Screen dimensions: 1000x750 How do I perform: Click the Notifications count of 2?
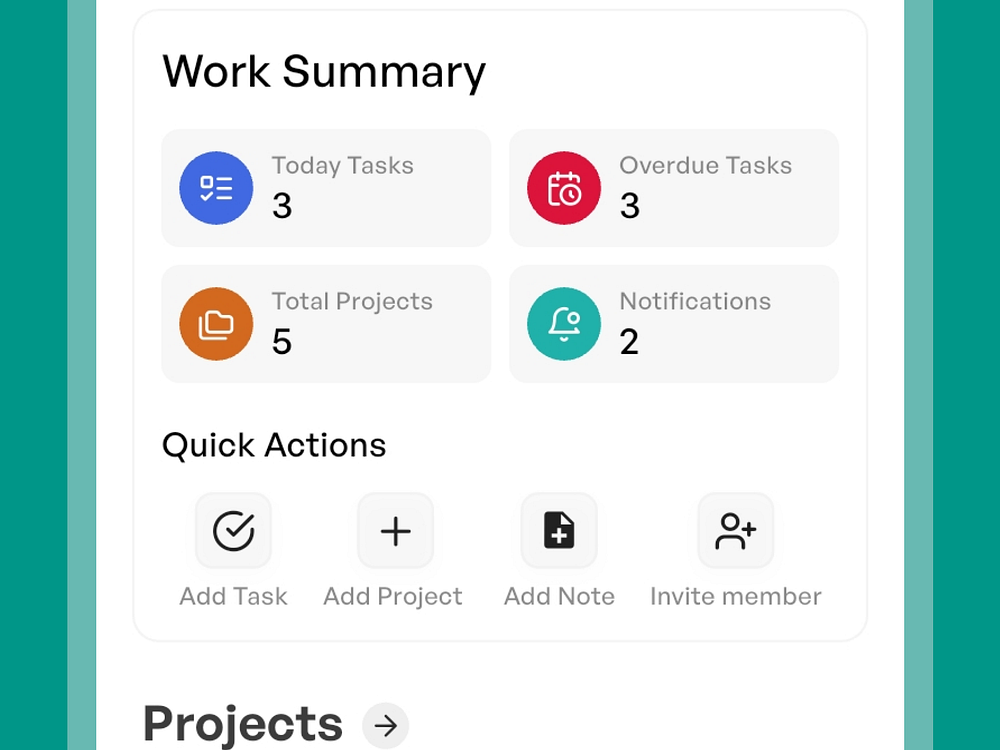(629, 342)
